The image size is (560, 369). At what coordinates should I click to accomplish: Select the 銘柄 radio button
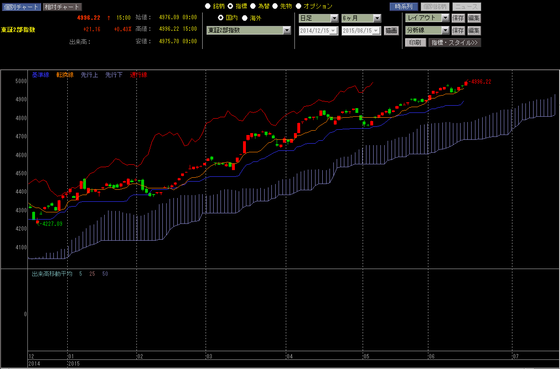[208, 6]
